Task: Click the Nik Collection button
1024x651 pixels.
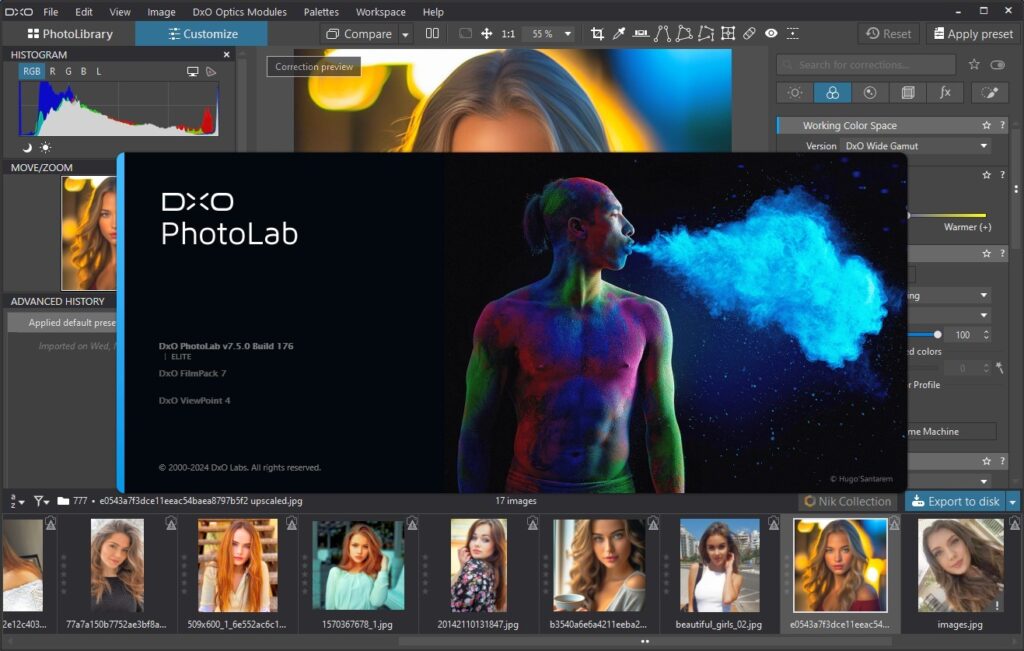Action: tap(848, 501)
